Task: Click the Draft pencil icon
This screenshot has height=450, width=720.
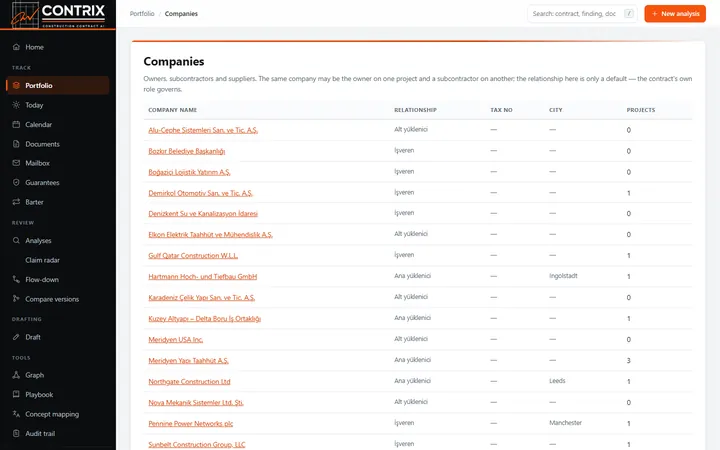Action: click(16, 337)
